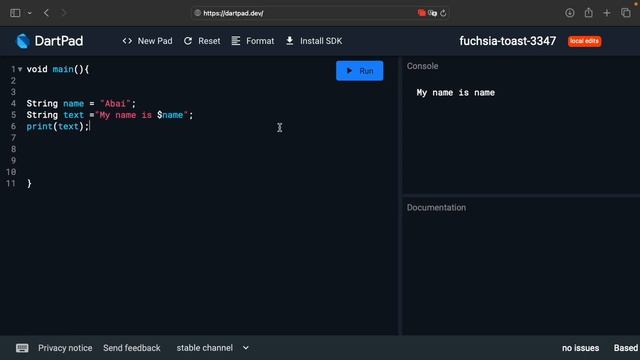Collapse the main function fold arrow
Image resolution: width=640 pixels, height=360 pixels.
tap(20, 69)
